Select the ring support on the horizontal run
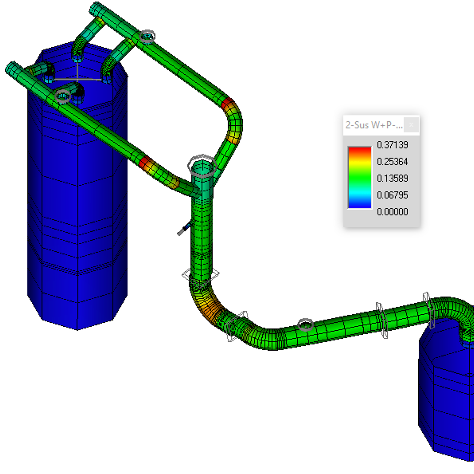 (x=305, y=324)
